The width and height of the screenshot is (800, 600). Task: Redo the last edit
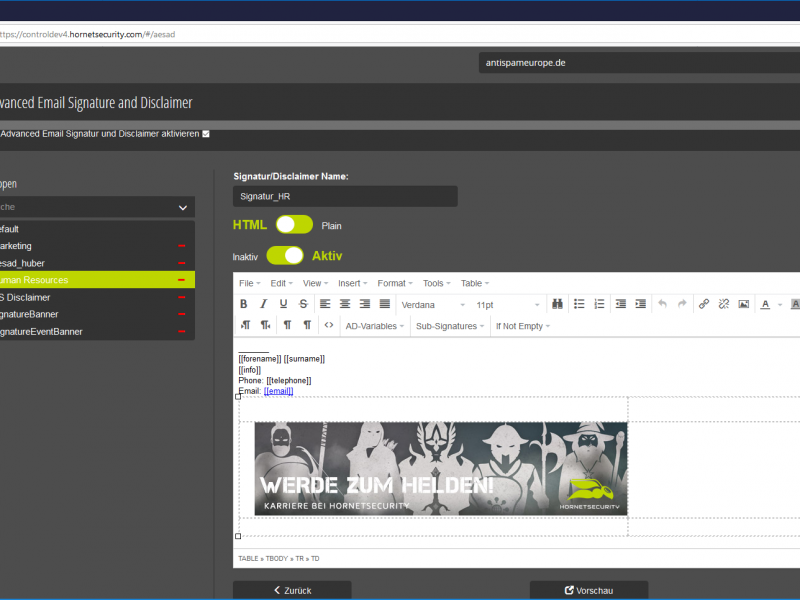pos(682,304)
